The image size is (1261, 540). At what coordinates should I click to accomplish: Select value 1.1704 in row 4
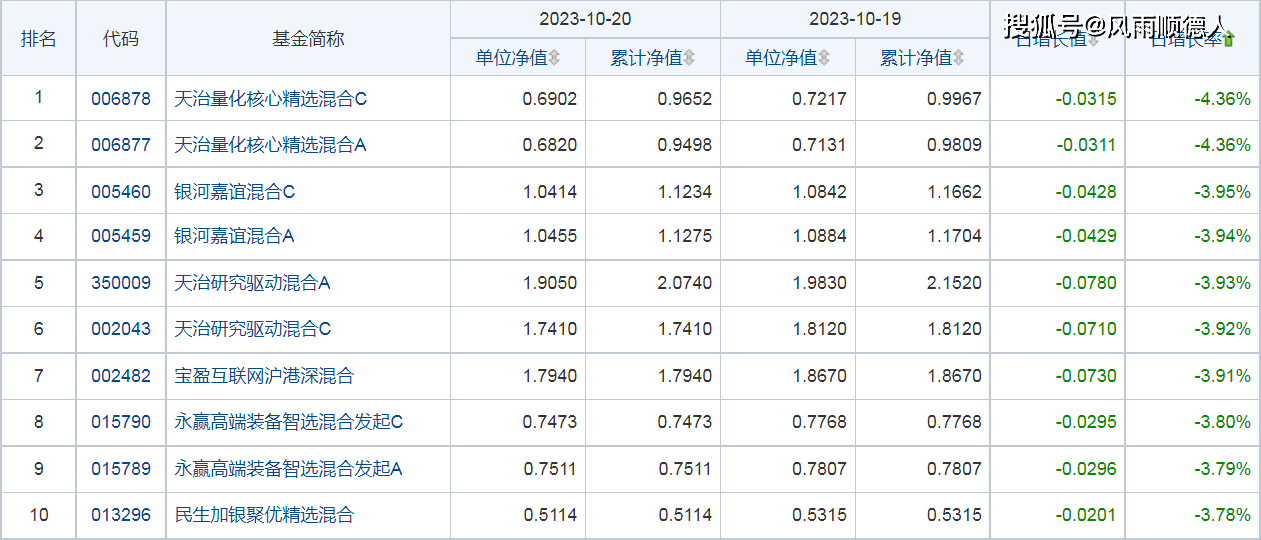[x=954, y=237]
